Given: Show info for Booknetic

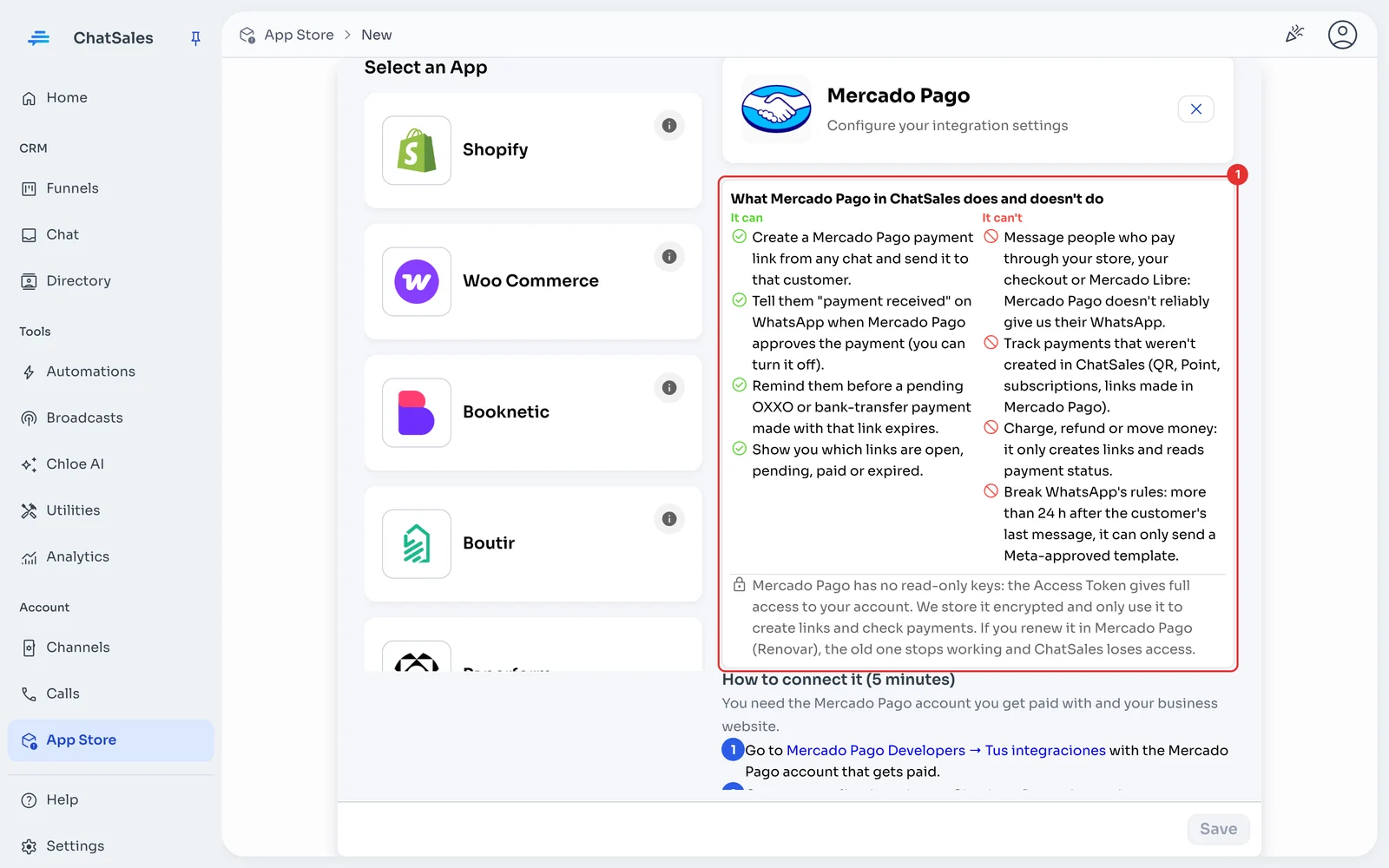Looking at the screenshot, I should click(669, 388).
